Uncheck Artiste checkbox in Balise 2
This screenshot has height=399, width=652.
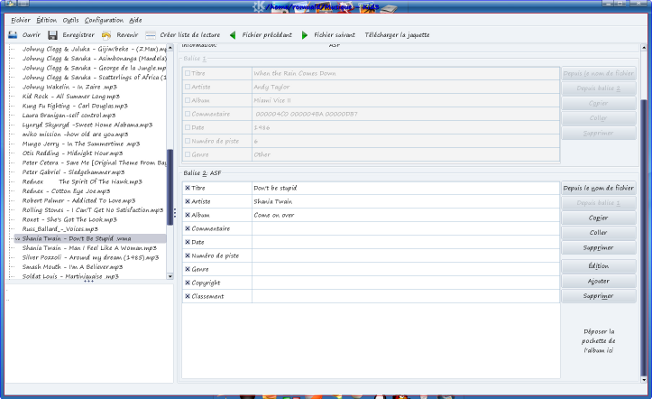pos(188,201)
